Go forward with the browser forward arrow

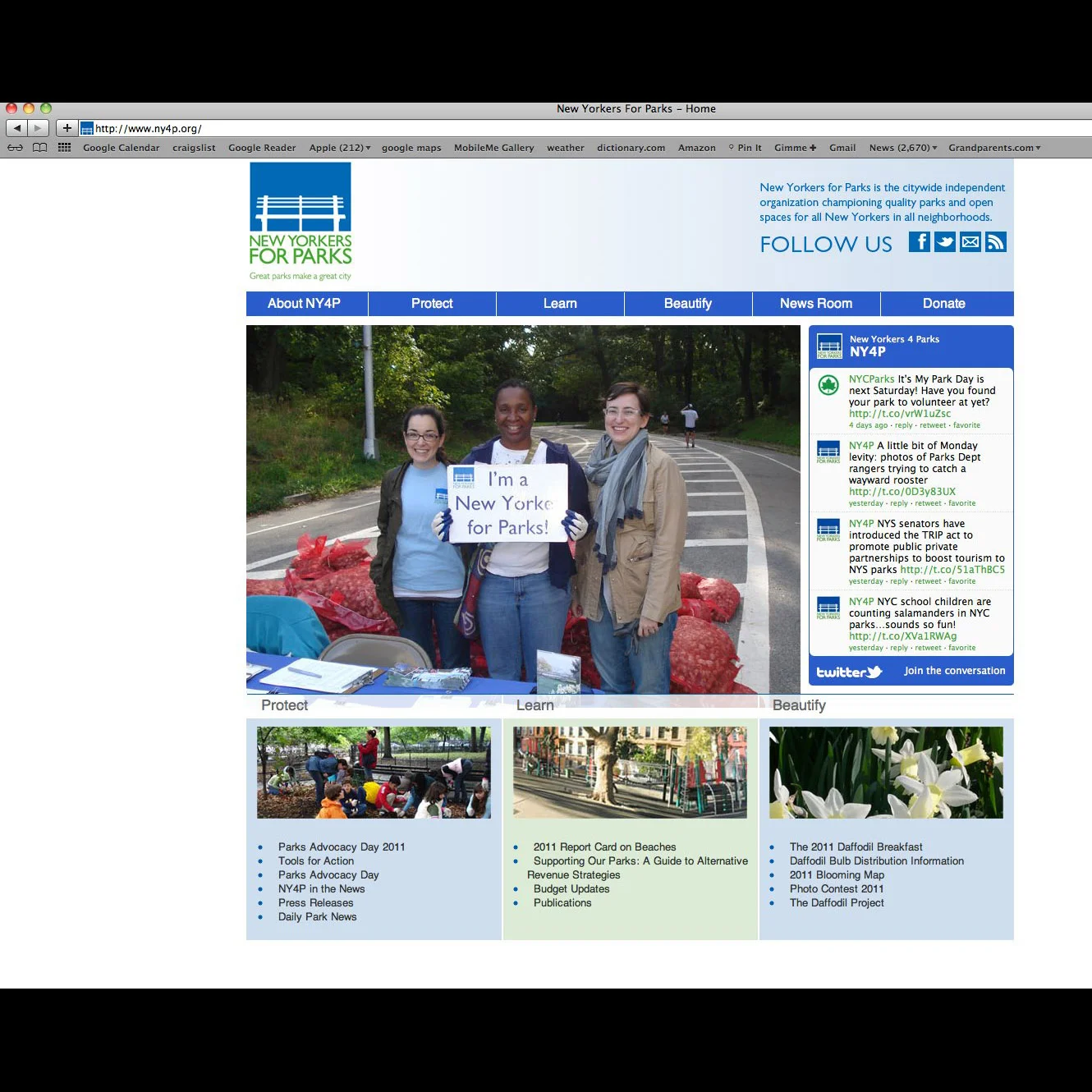(38, 128)
